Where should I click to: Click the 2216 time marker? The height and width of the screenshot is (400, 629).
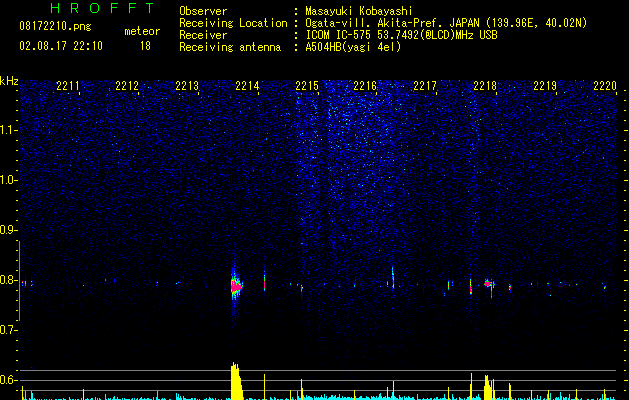point(365,86)
